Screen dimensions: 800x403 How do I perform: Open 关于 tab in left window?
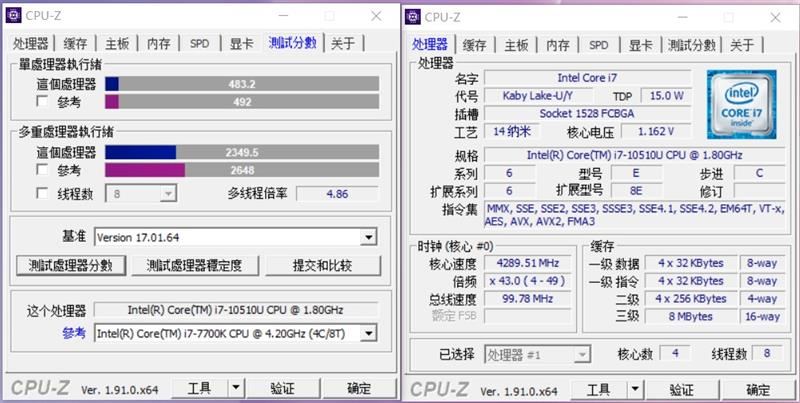[x=343, y=43]
